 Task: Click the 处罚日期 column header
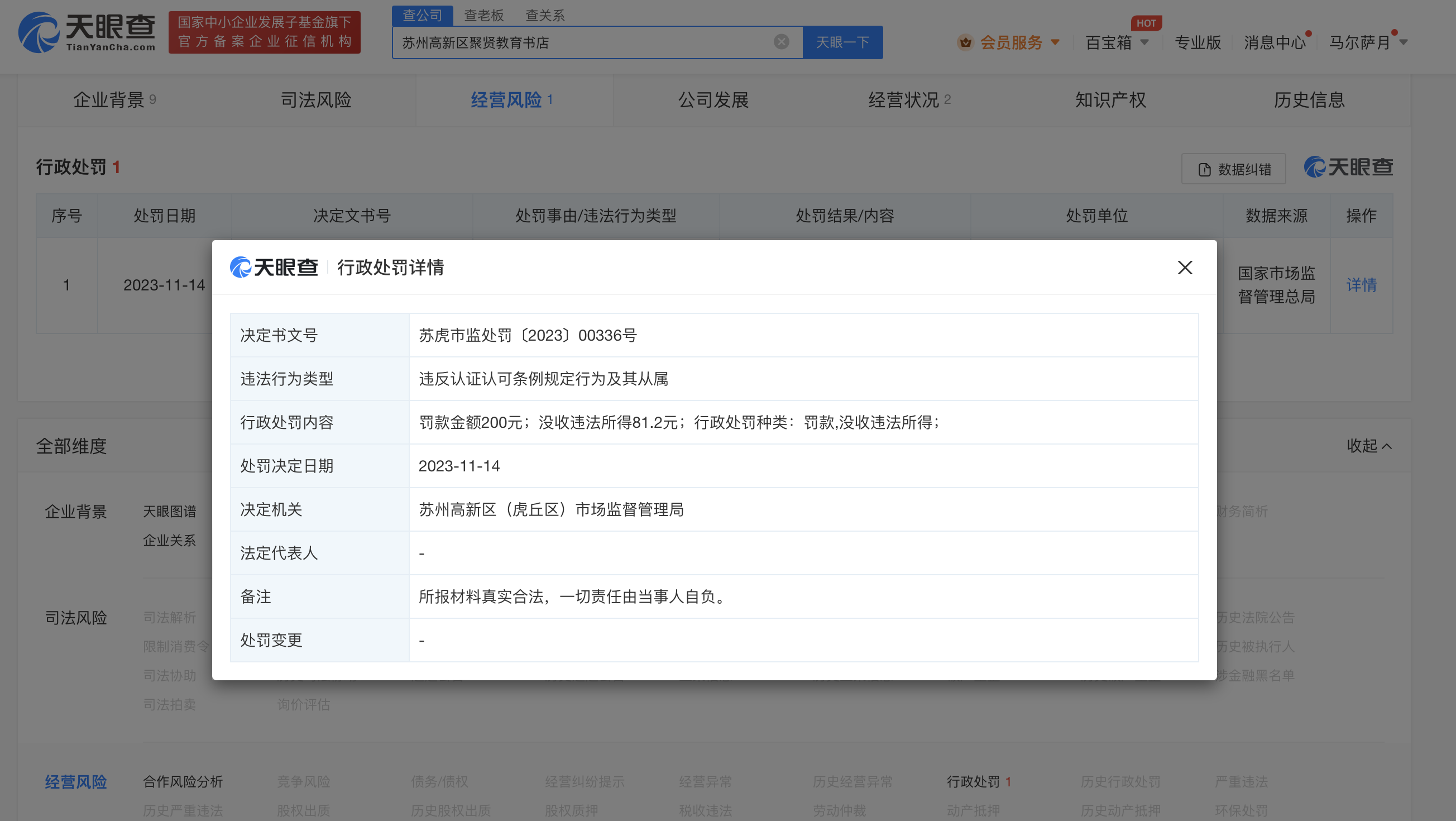click(x=164, y=216)
